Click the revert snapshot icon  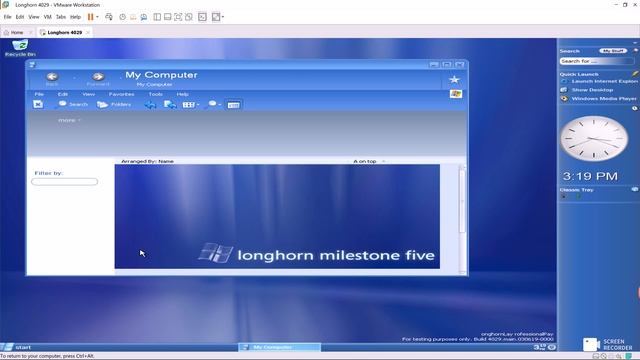(133, 17)
